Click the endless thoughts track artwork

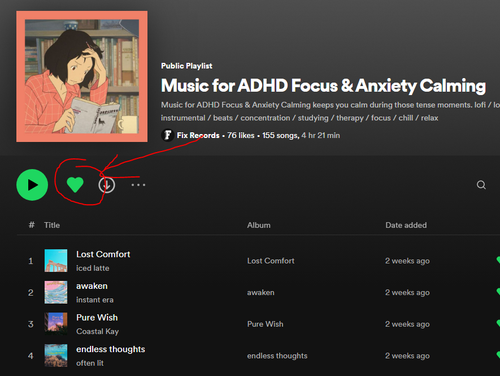pyautogui.click(x=56, y=356)
